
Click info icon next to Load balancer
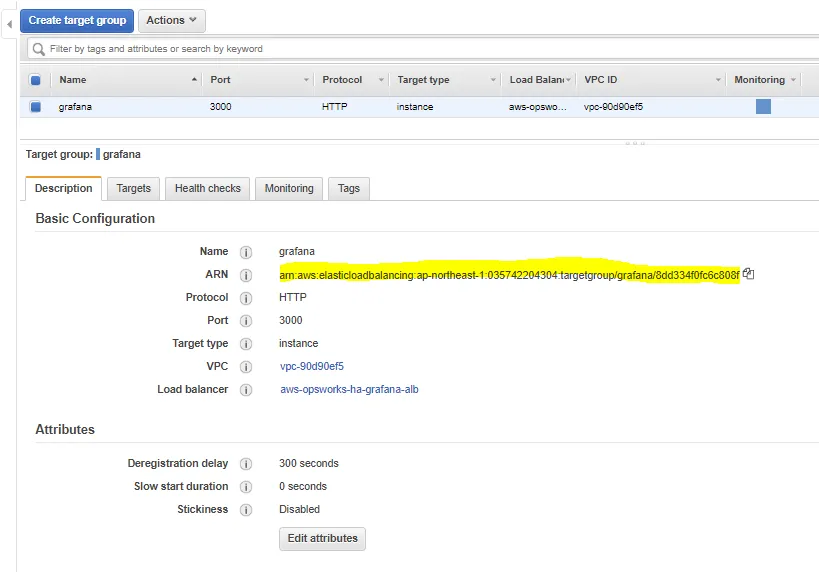pyautogui.click(x=246, y=390)
